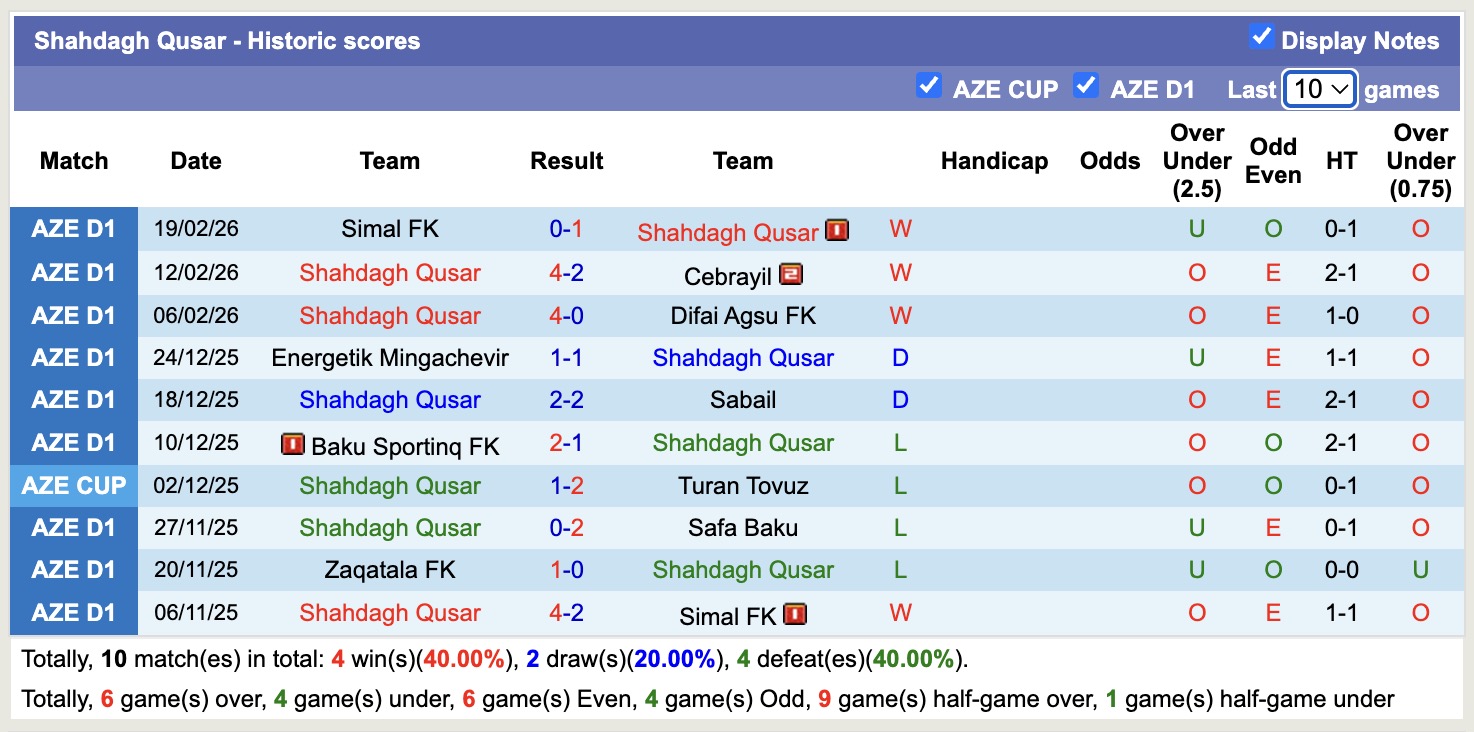Click the red card icon before Baku Sportinq FK
The width and height of the screenshot is (1474, 732).
[x=293, y=444]
